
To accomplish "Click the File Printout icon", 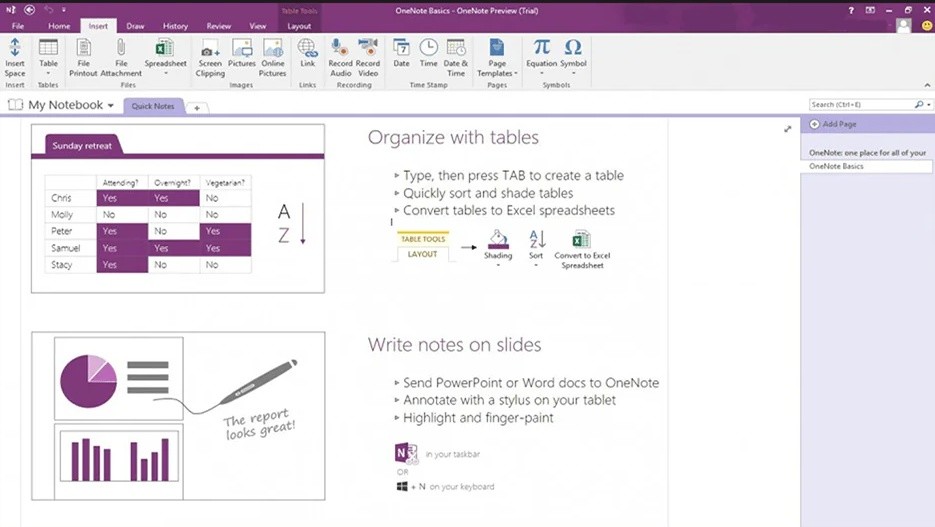I will pyautogui.click(x=83, y=57).
